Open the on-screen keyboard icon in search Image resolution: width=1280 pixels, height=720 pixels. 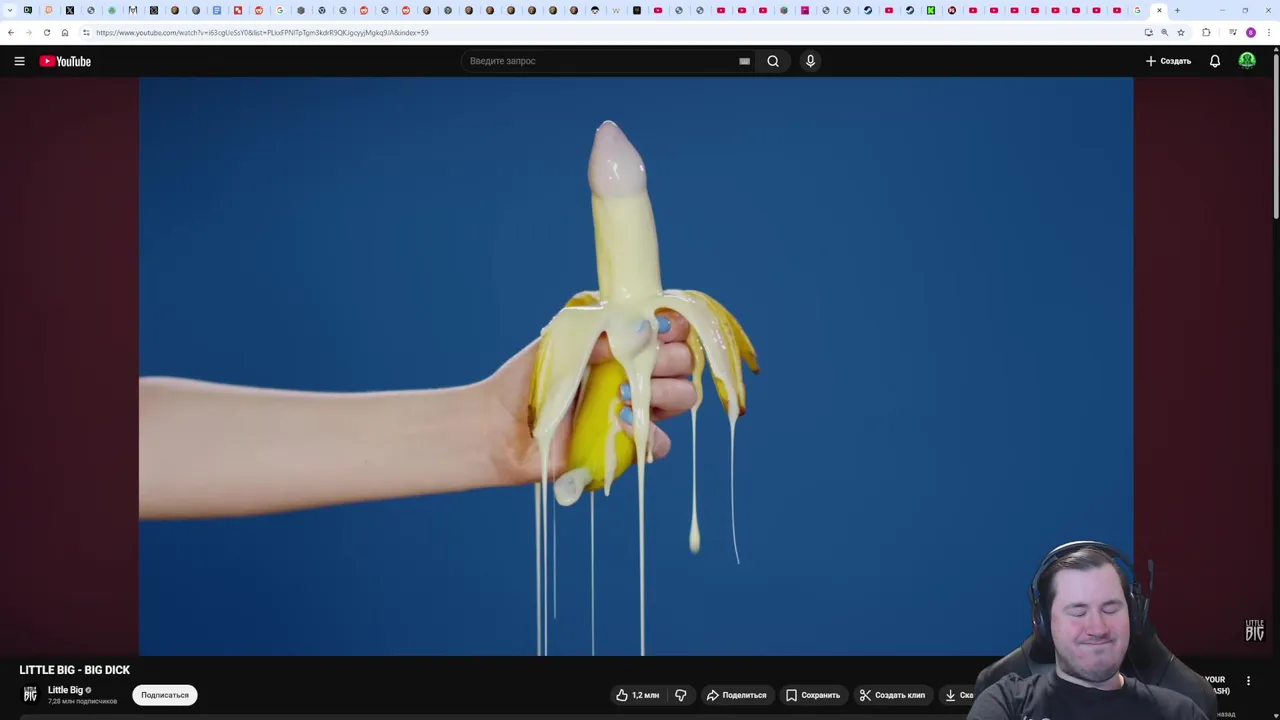[x=744, y=61]
